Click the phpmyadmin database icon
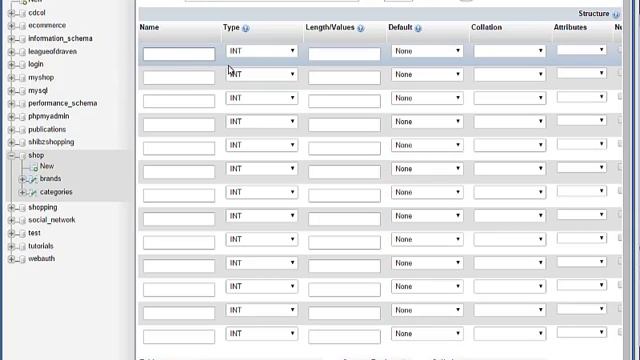This screenshot has height=360, width=640. pos(23,117)
